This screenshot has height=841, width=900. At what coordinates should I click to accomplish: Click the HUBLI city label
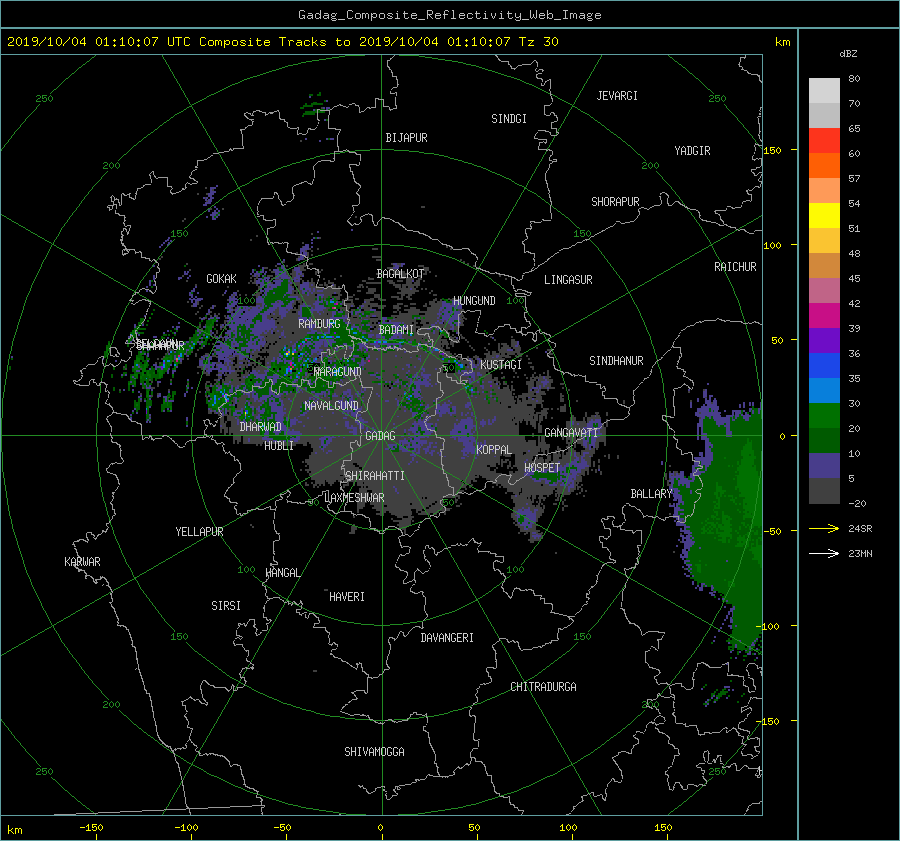tap(279, 446)
